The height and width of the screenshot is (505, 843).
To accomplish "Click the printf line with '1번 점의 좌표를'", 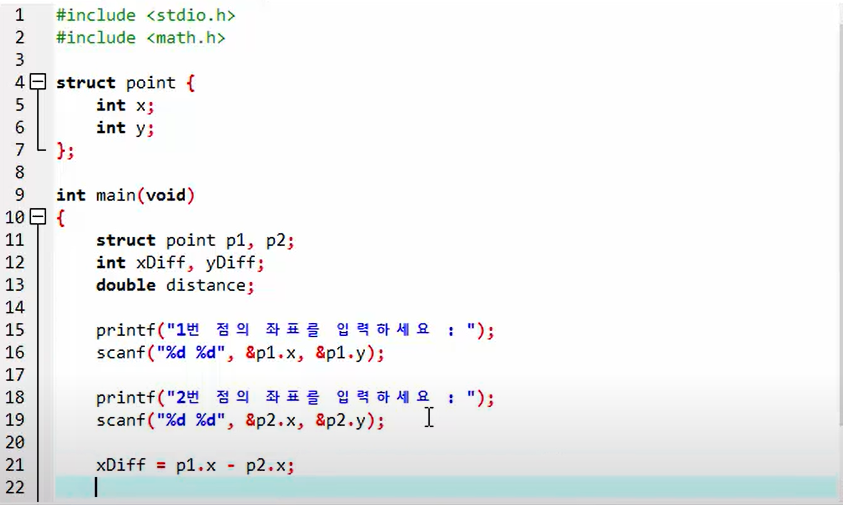I will (x=295, y=330).
